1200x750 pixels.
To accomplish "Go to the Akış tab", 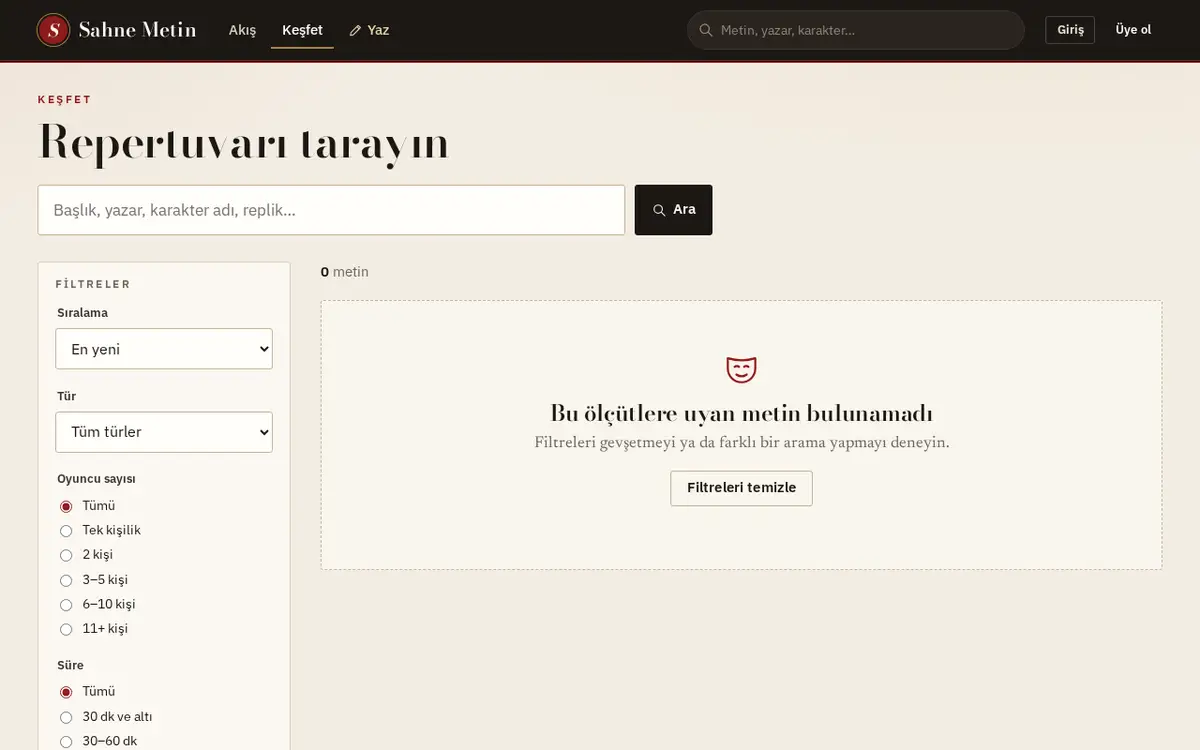I will coord(243,30).
